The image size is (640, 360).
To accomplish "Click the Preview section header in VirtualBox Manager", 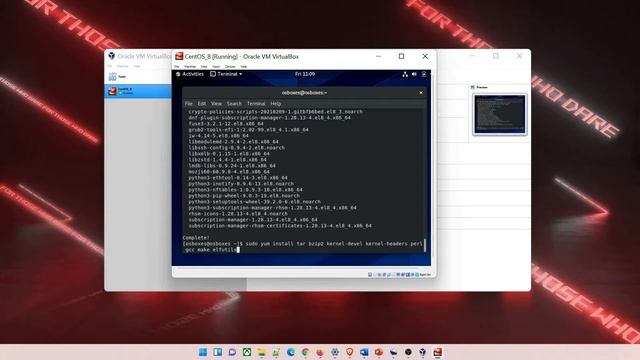I will click(x=479, y=87).
